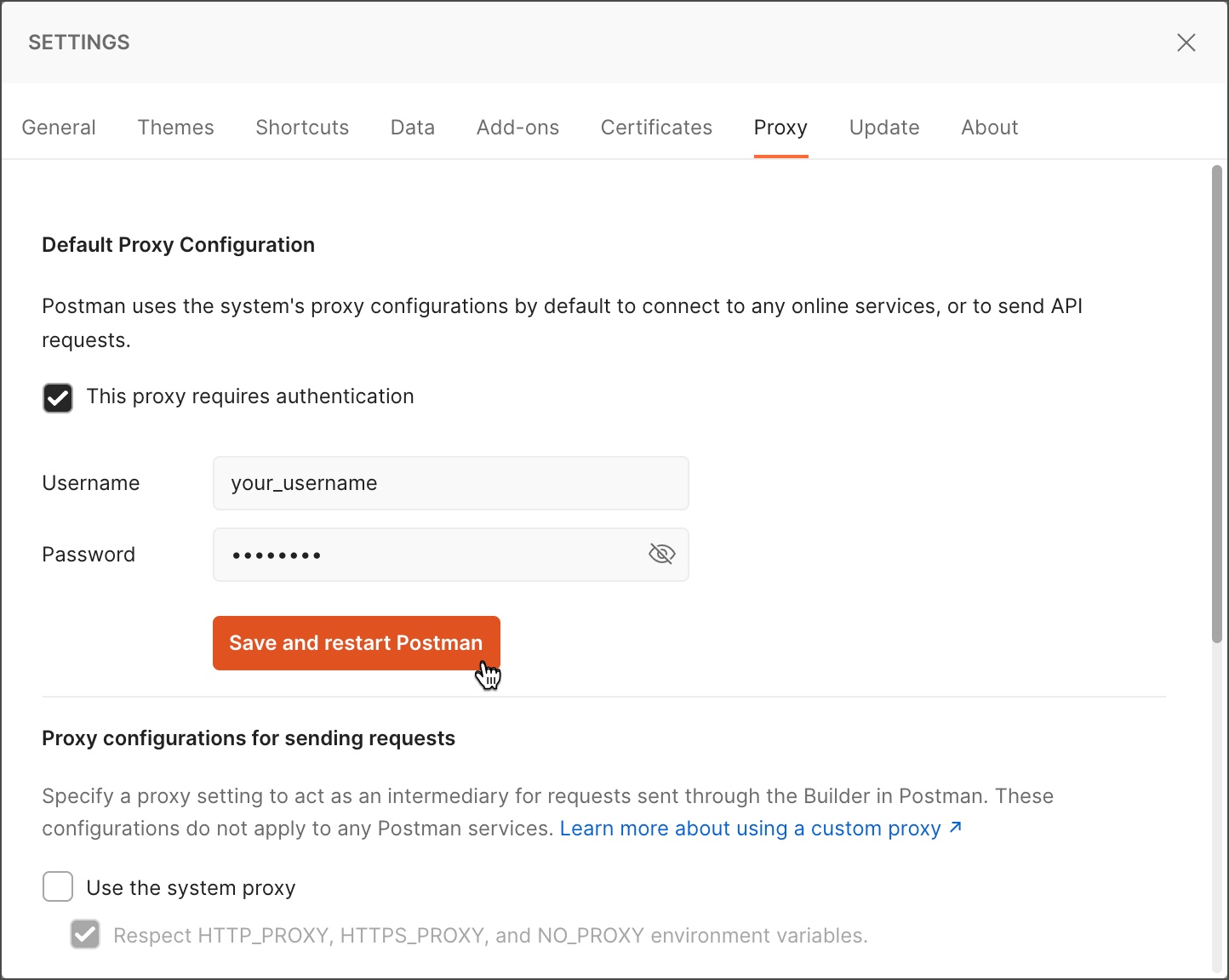
Task: Click Save and restart Postman
Action: point(356,642)
